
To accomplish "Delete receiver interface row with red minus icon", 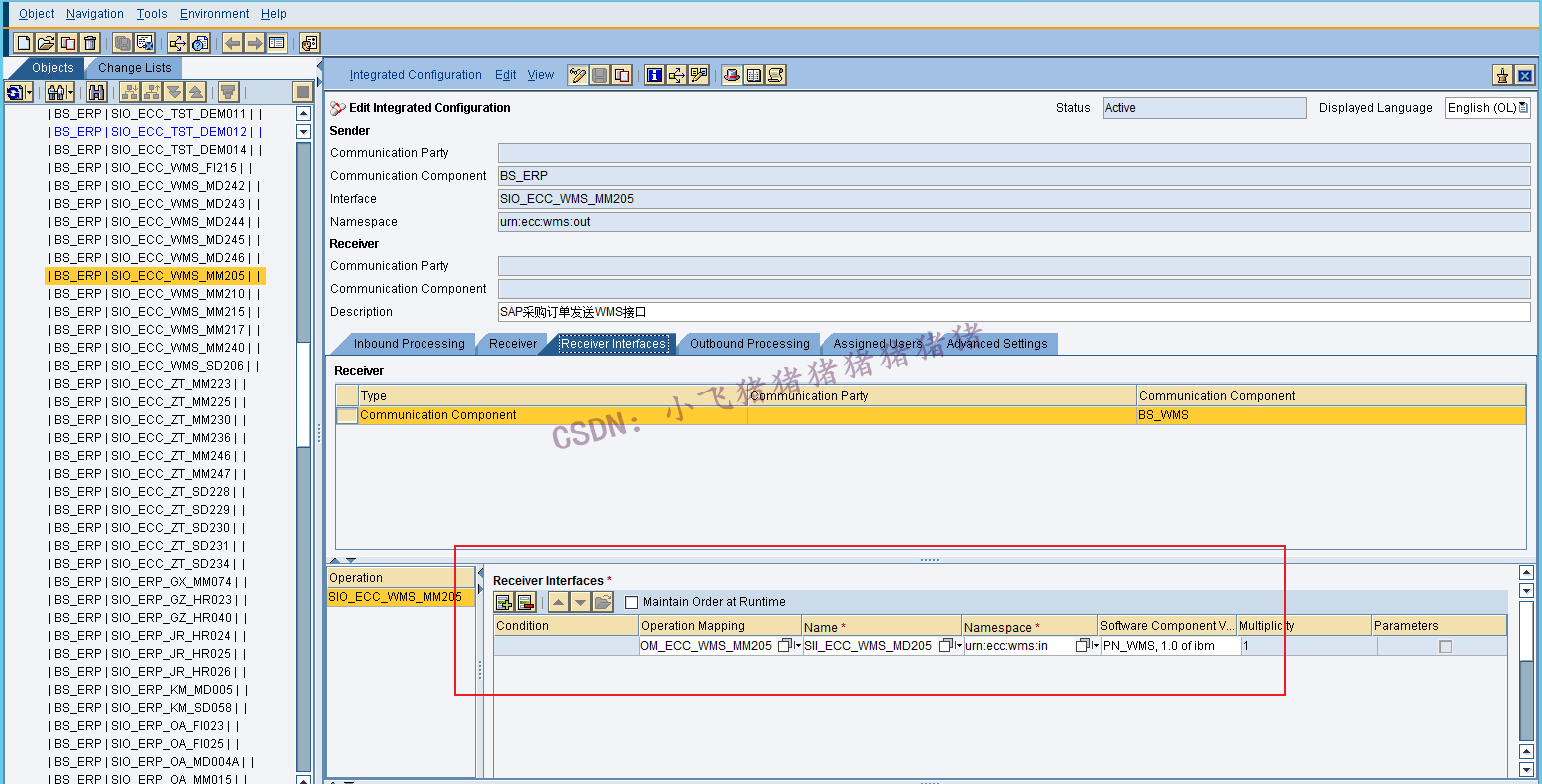I will pos(526,602).
